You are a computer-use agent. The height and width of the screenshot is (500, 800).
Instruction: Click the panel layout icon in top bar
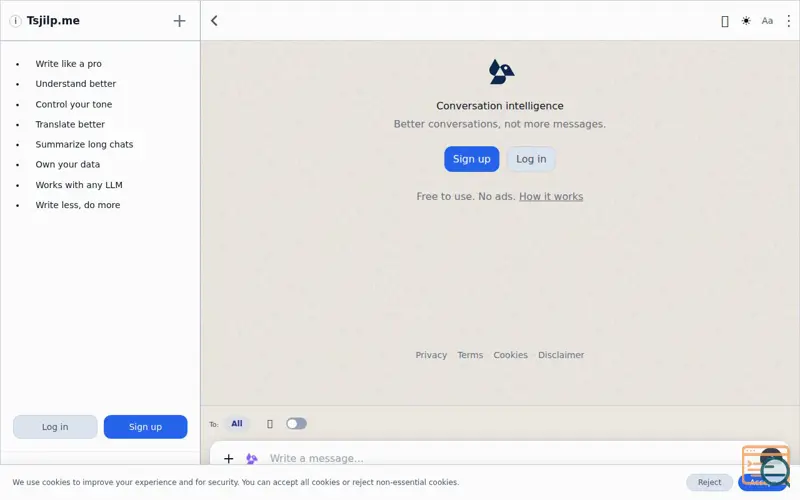pos(724,21)
